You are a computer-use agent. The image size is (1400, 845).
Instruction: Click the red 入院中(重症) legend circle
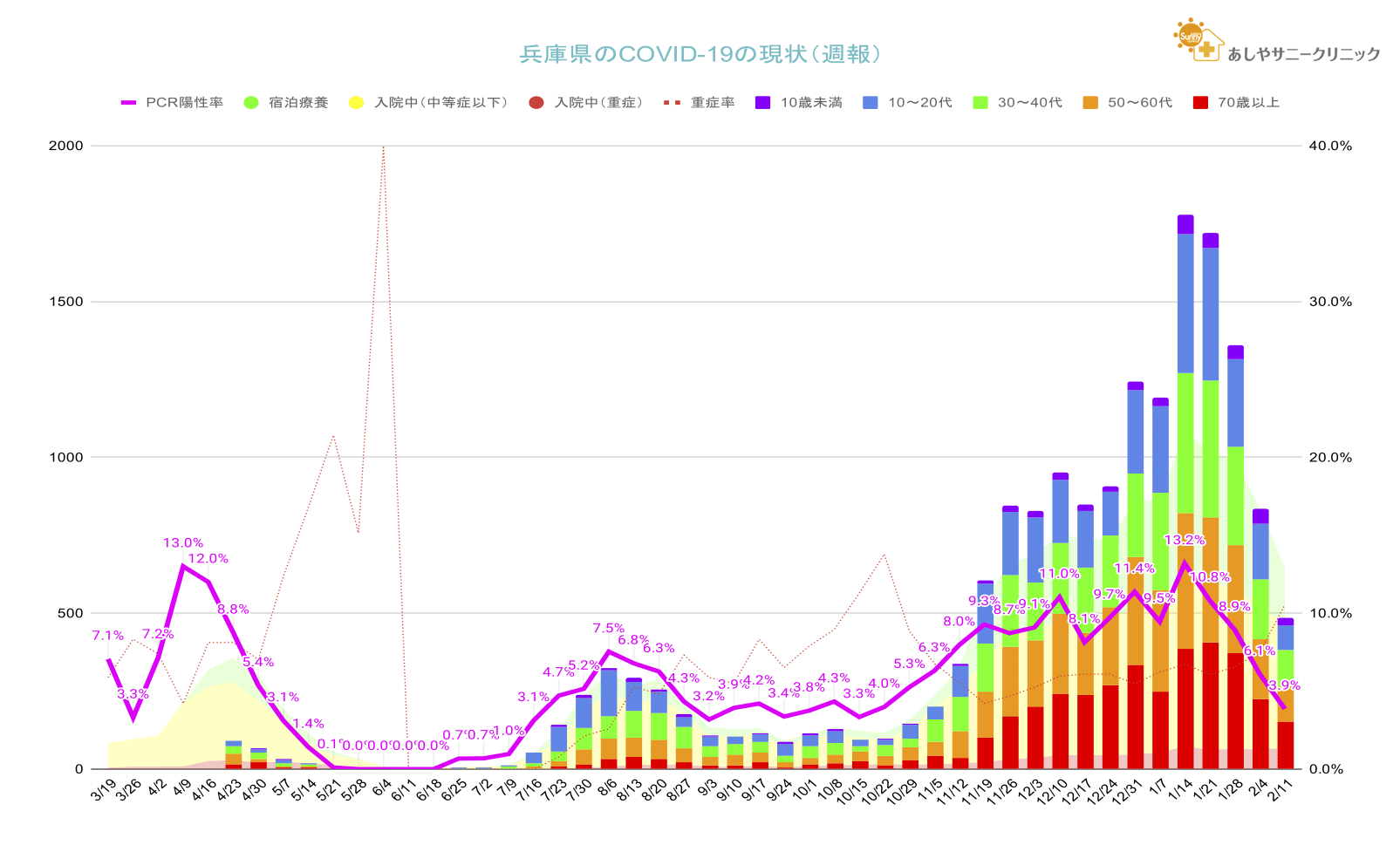tap(536, 103)
